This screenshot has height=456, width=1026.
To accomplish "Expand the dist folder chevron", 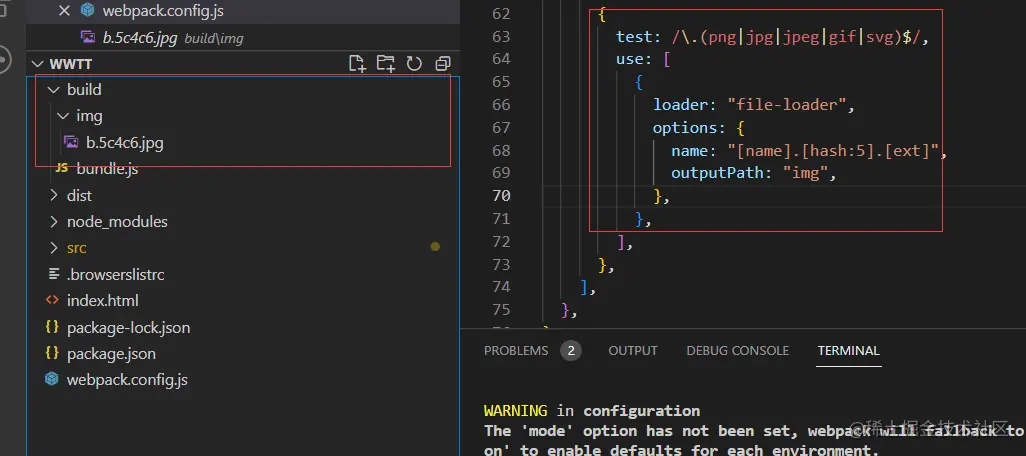I will click(54, 195).
